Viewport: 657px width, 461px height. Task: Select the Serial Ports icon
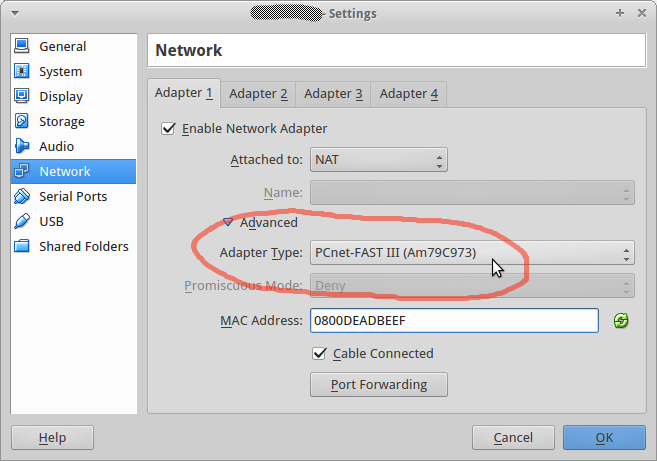pyautogui.click(x=21, y=196)
